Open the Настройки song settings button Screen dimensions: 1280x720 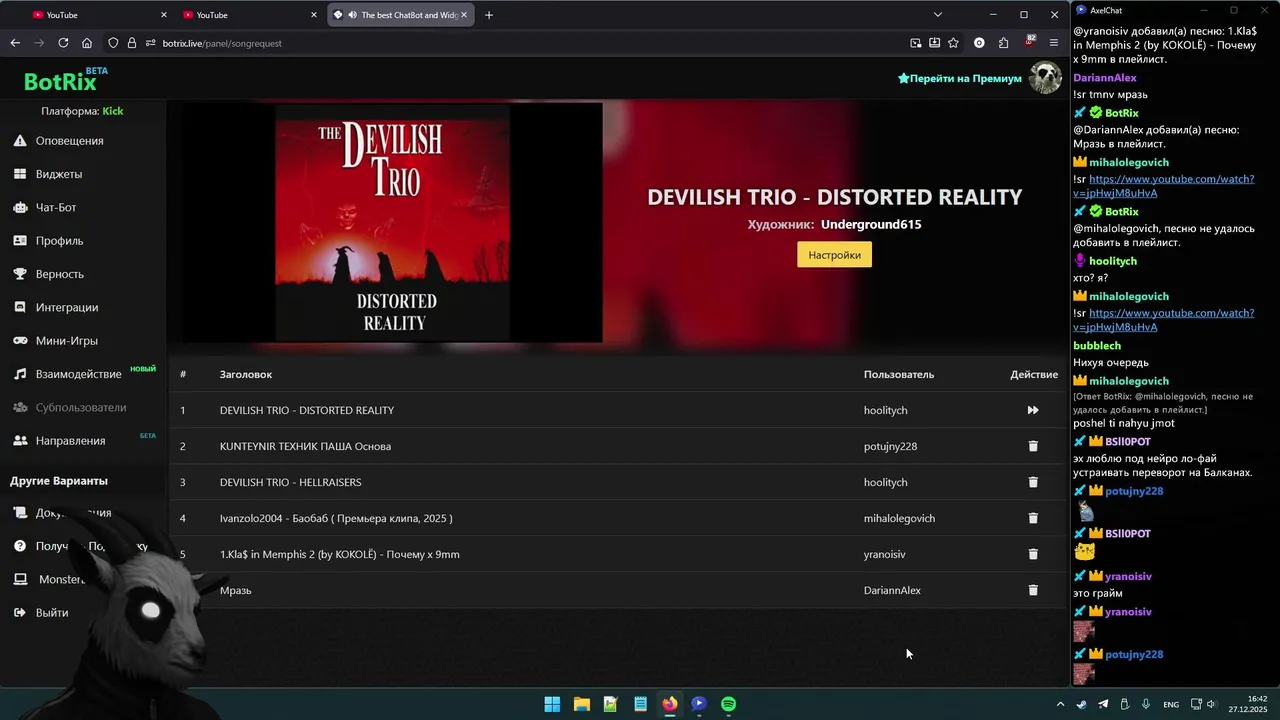coord(834,255)
